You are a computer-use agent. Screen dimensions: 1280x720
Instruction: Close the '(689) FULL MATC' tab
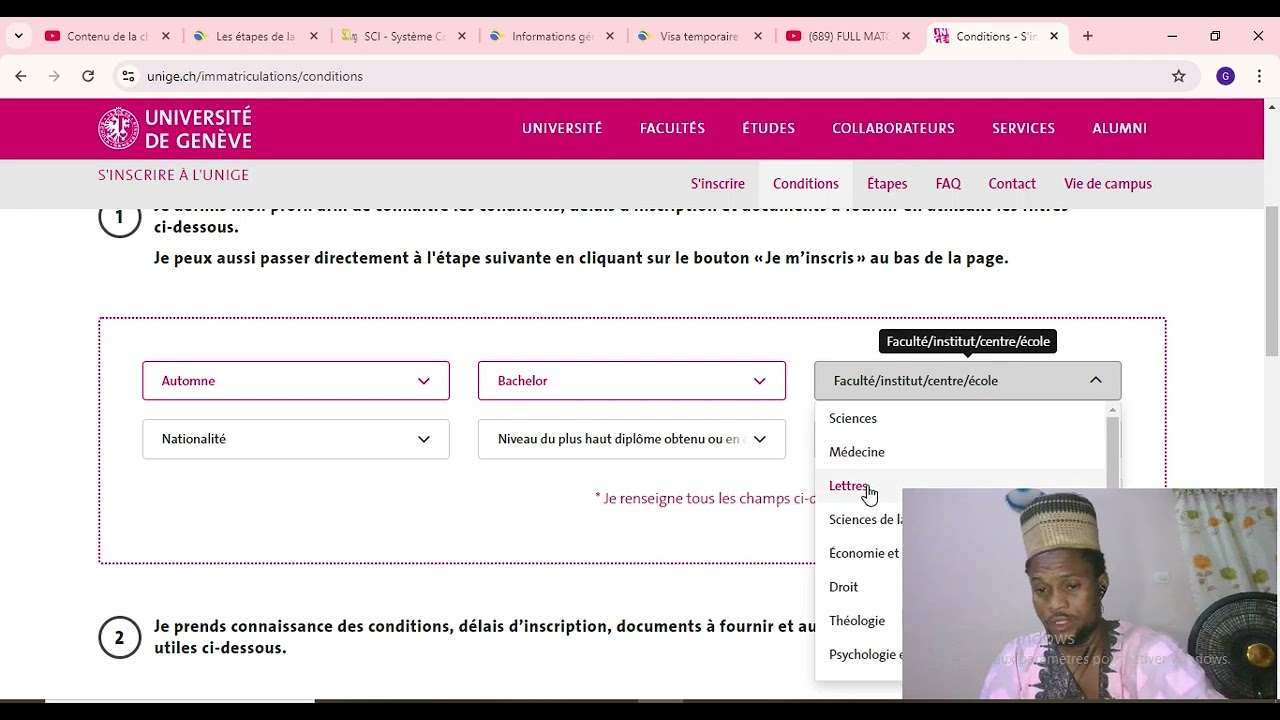point(906,36)
